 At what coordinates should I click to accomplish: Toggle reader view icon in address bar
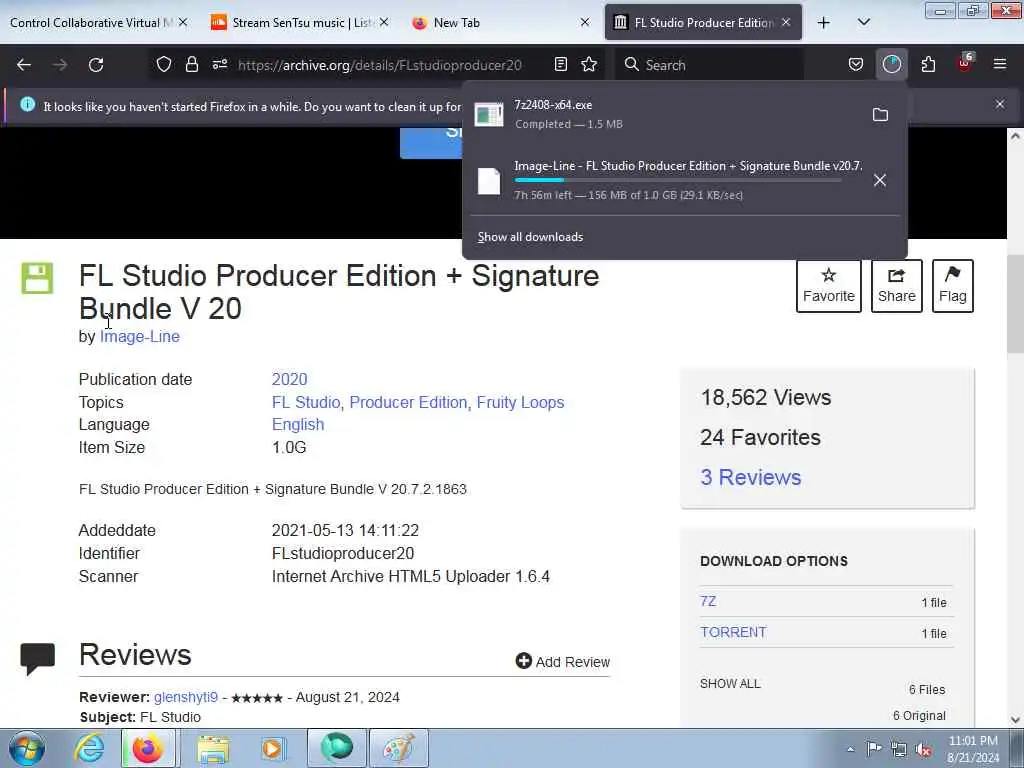[560, 64]
